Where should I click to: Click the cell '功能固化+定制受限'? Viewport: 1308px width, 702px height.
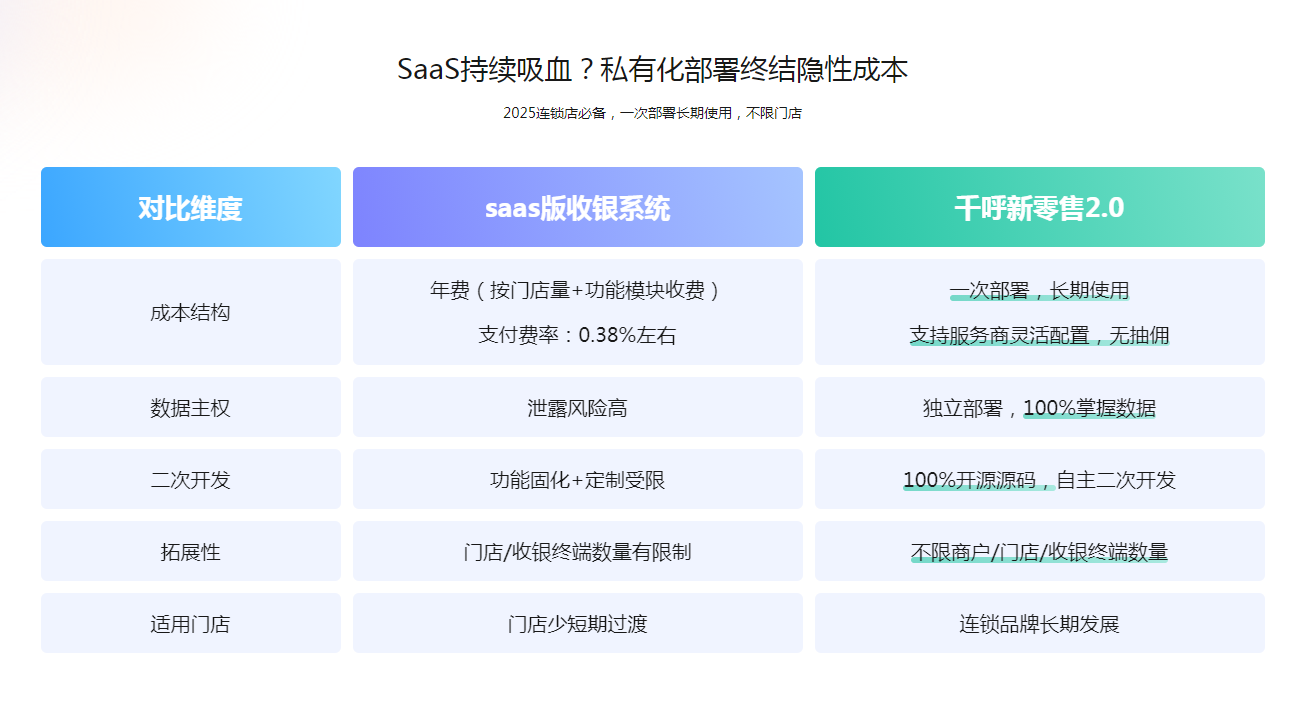[578, 479]
